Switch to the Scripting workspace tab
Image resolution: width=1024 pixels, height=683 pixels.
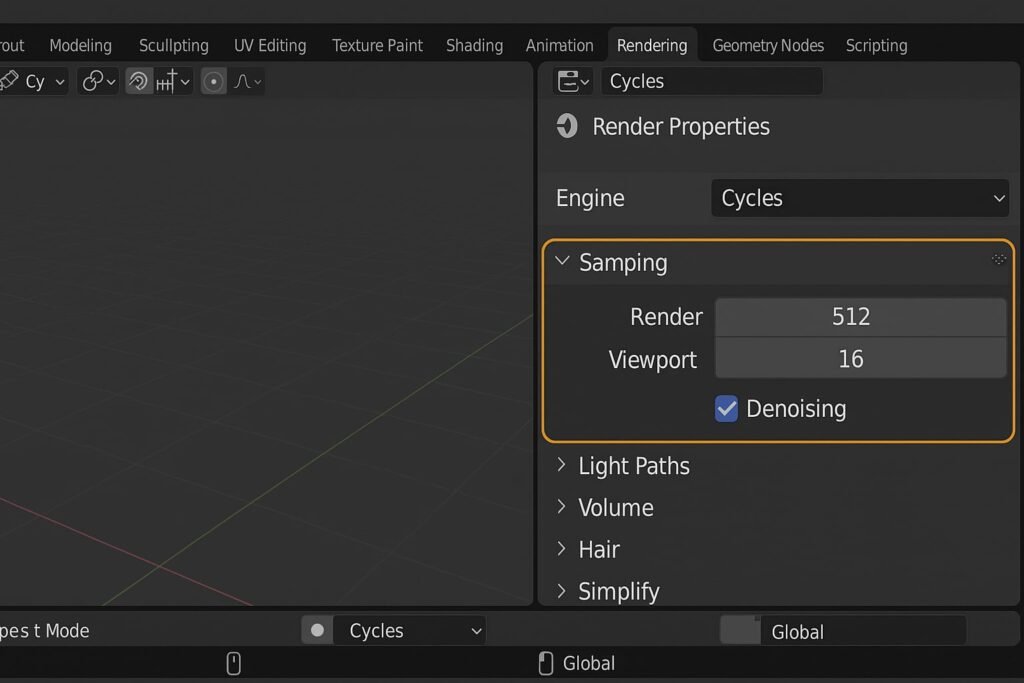click(876, 45)
